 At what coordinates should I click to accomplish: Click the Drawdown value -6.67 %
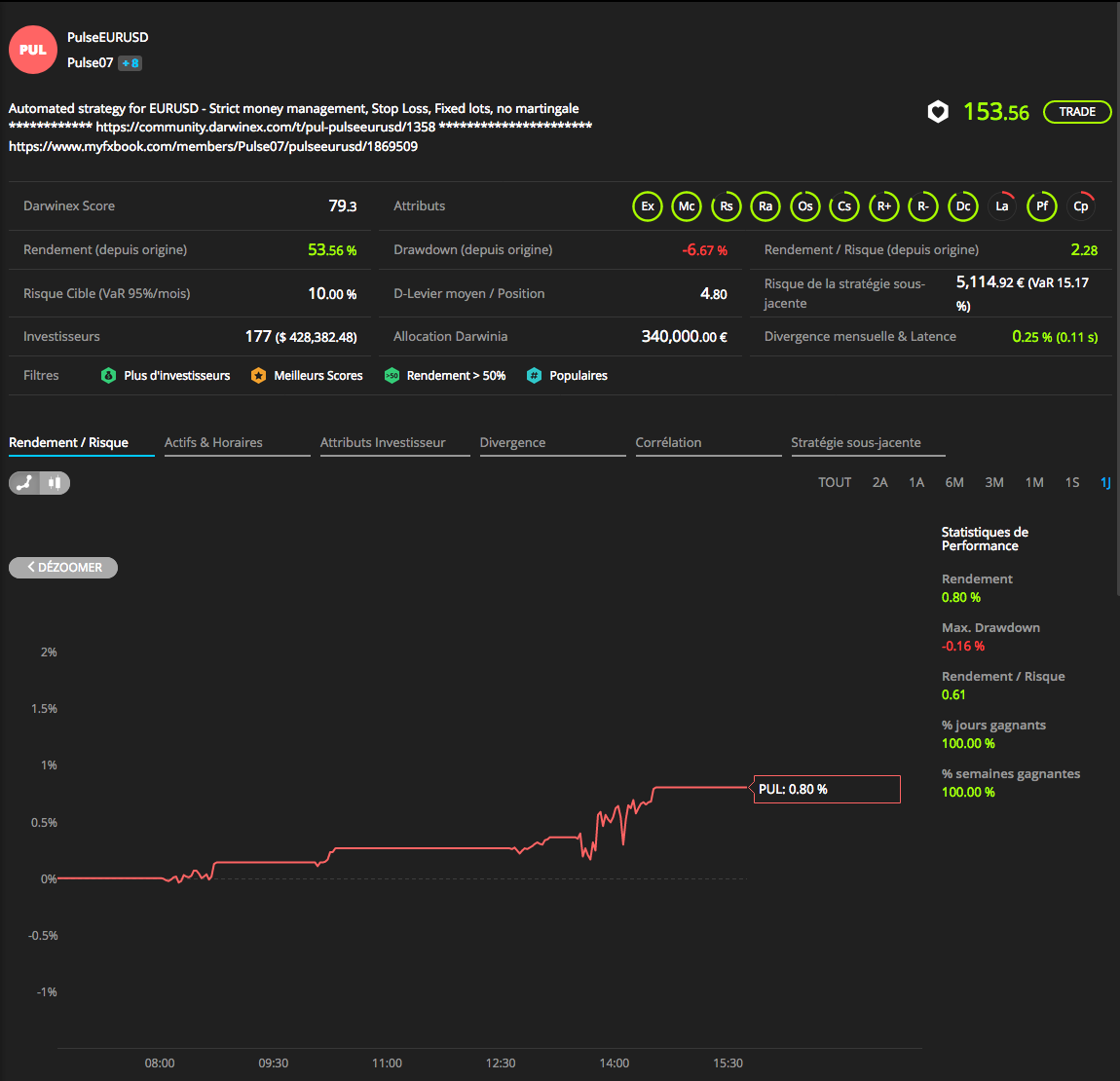(x=704, y=250)
